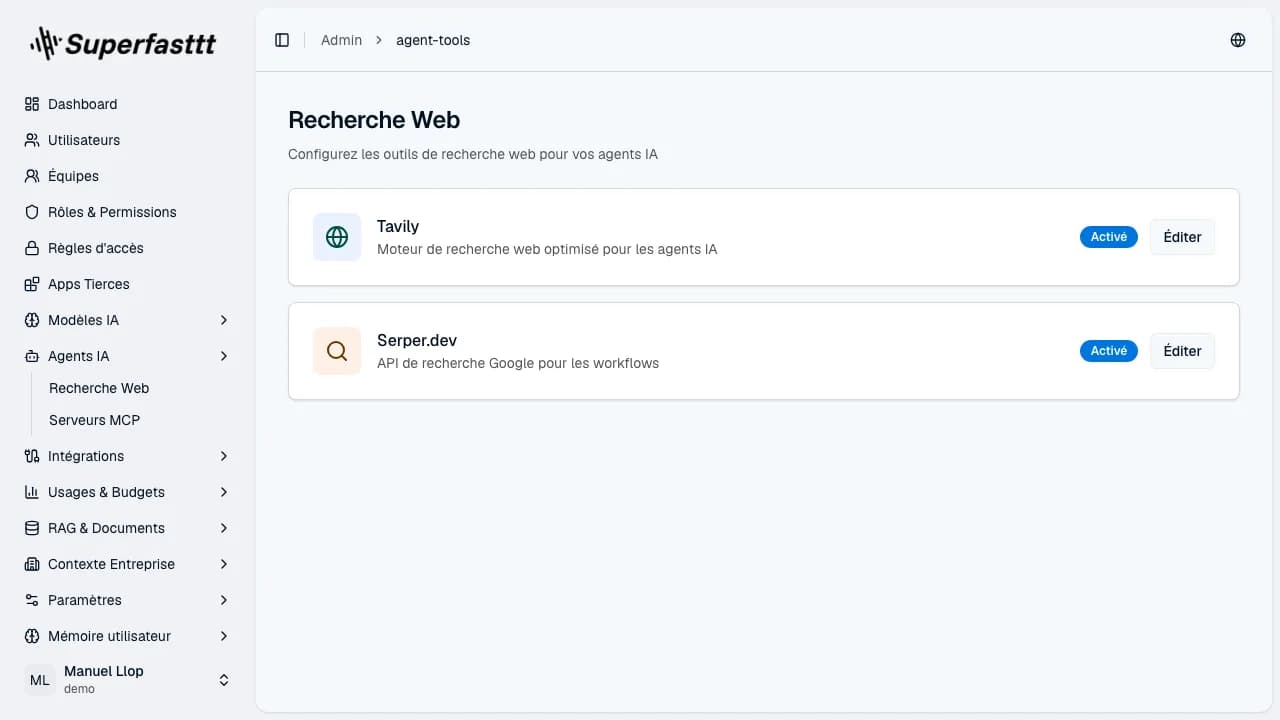Open the language globe icon
Image resolution: width=1280 pixels, height=720 pixels.
(1238, 40)
